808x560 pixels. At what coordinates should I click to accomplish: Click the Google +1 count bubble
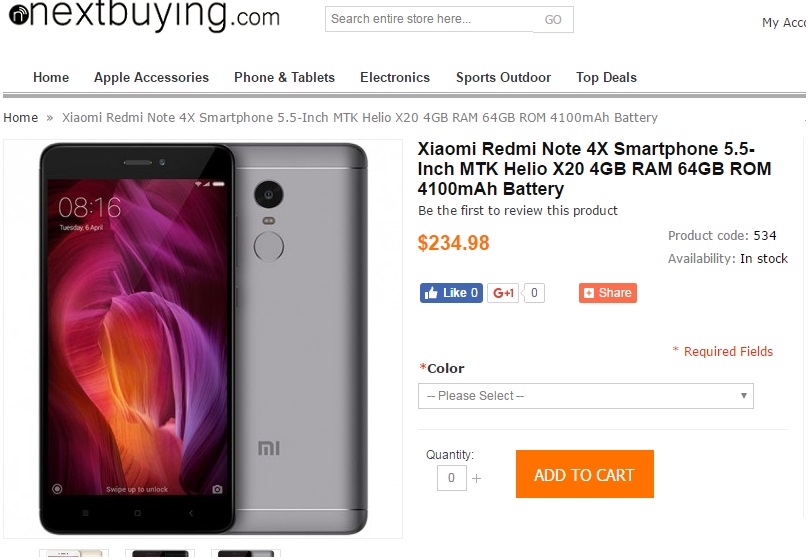tap(534, 293)
